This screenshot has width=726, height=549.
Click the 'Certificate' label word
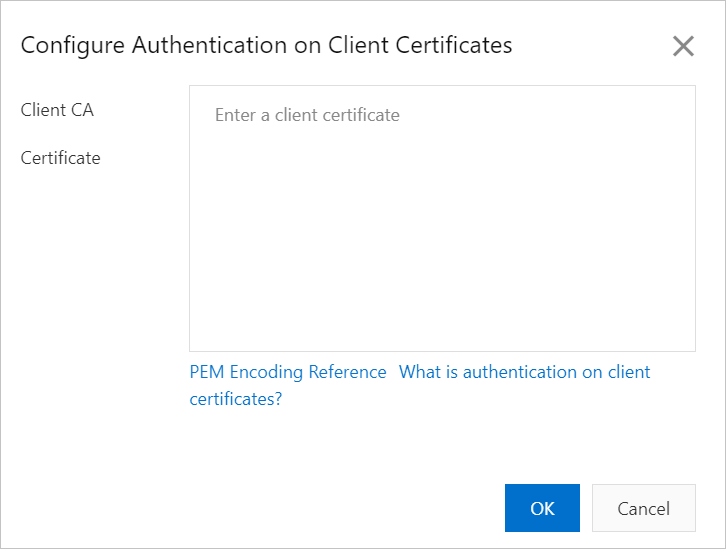point(60,158)
